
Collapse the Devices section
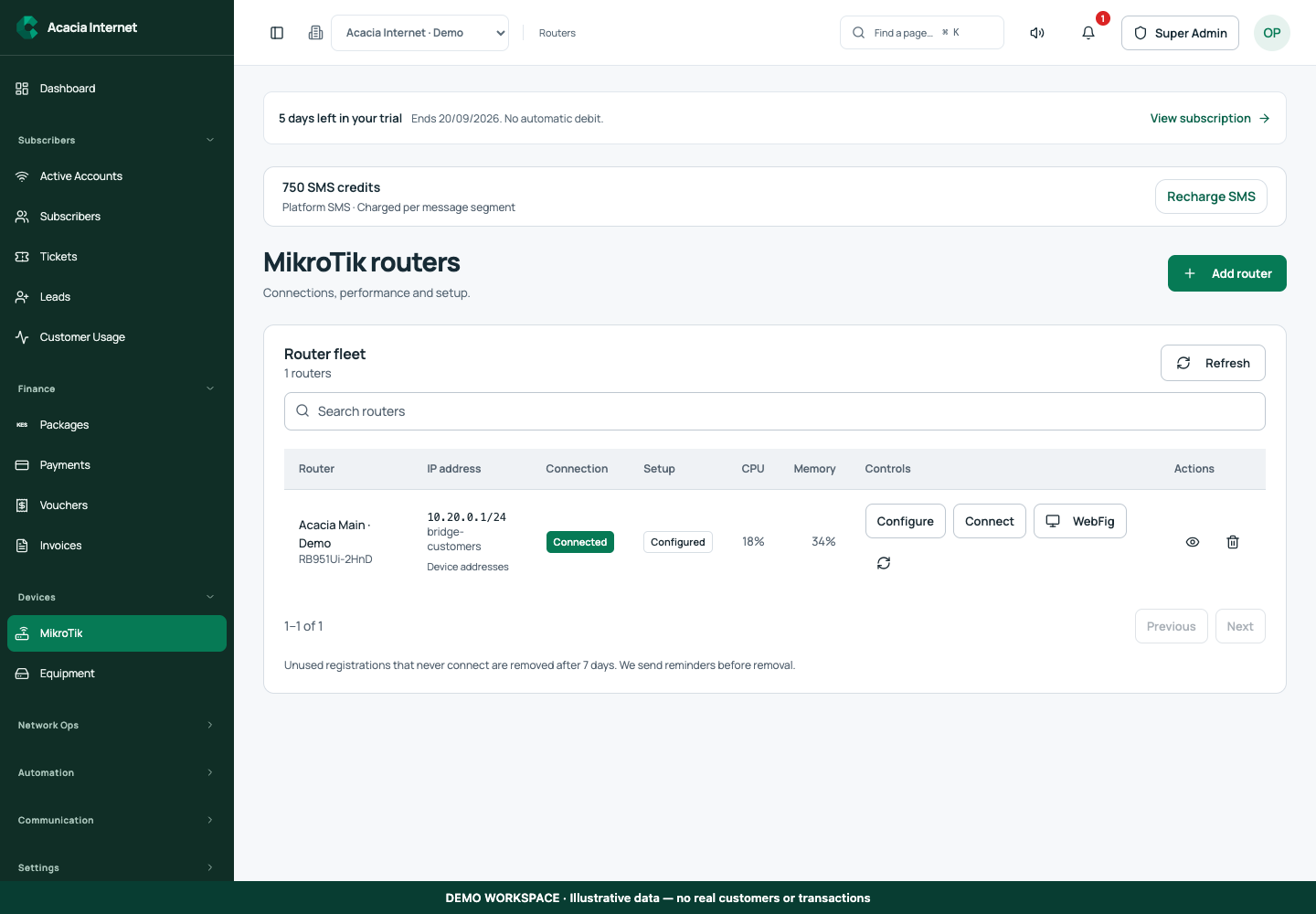[x=117, y=597]
